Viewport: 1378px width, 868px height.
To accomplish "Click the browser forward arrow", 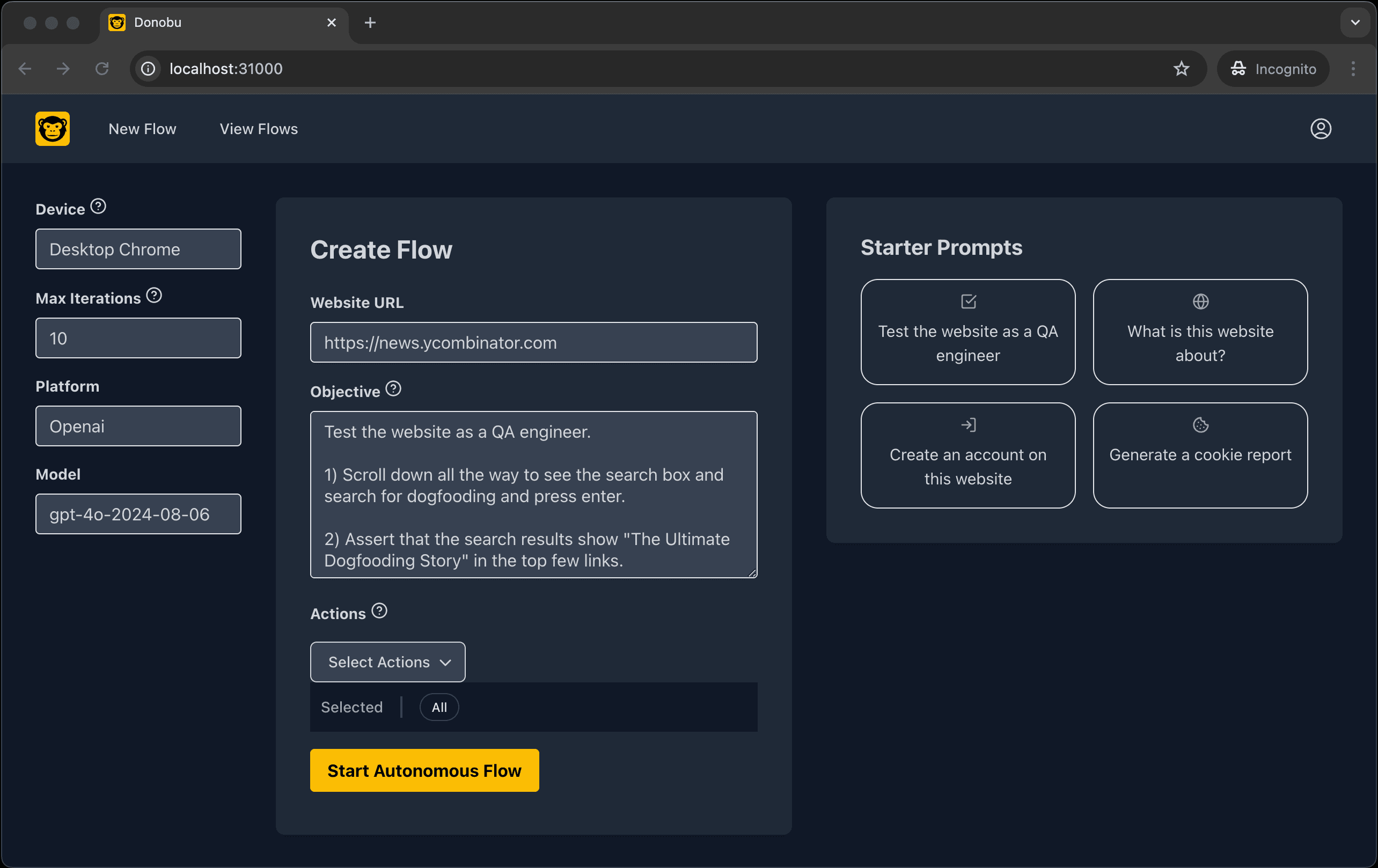I will click(63, 69).
